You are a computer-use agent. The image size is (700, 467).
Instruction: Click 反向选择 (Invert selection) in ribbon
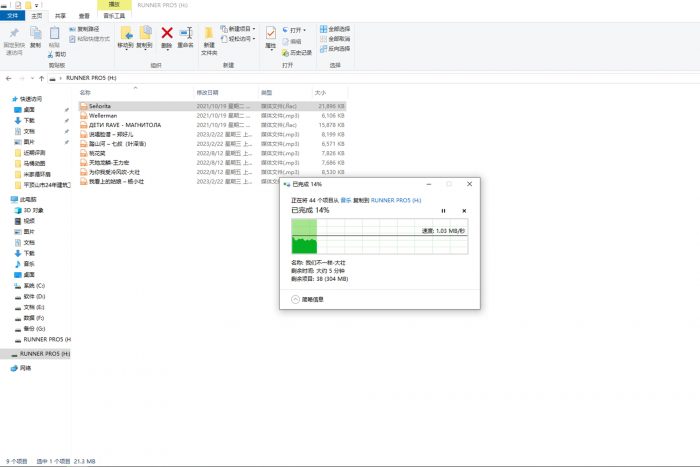tap(336, 47)
